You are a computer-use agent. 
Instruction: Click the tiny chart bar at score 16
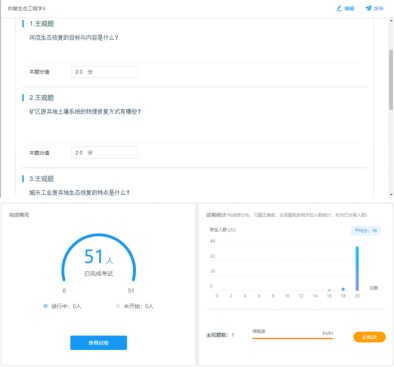329,290
